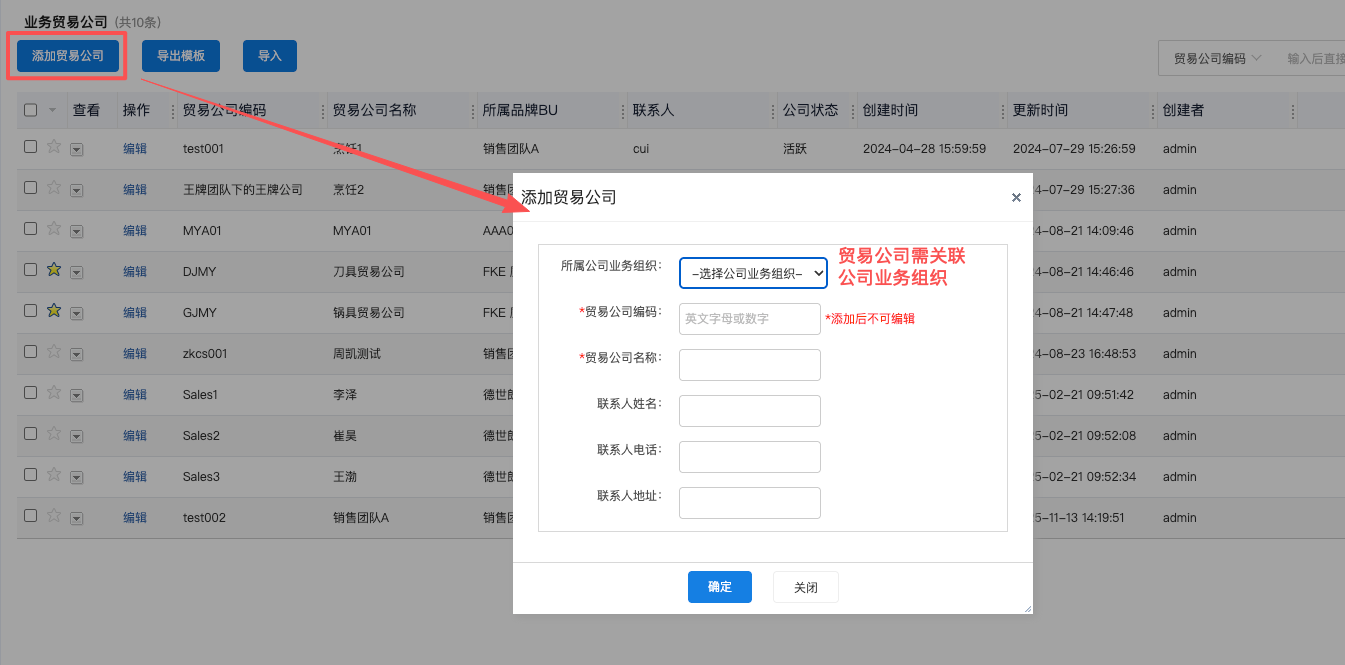The image size is (1345, 665).
Task: Confirm with the 确定 button
Action: (720, 587)
